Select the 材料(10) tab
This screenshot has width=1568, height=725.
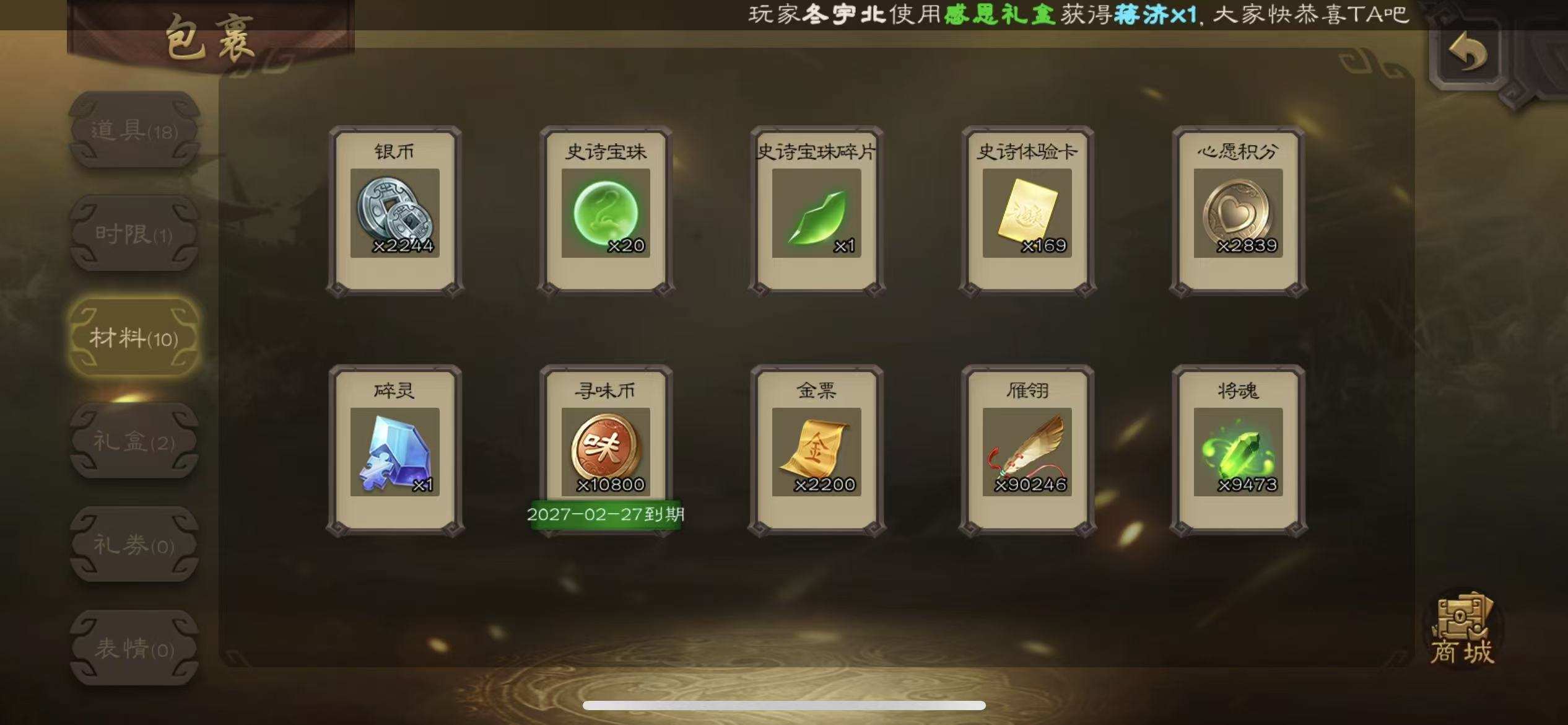tap(134, 338)
